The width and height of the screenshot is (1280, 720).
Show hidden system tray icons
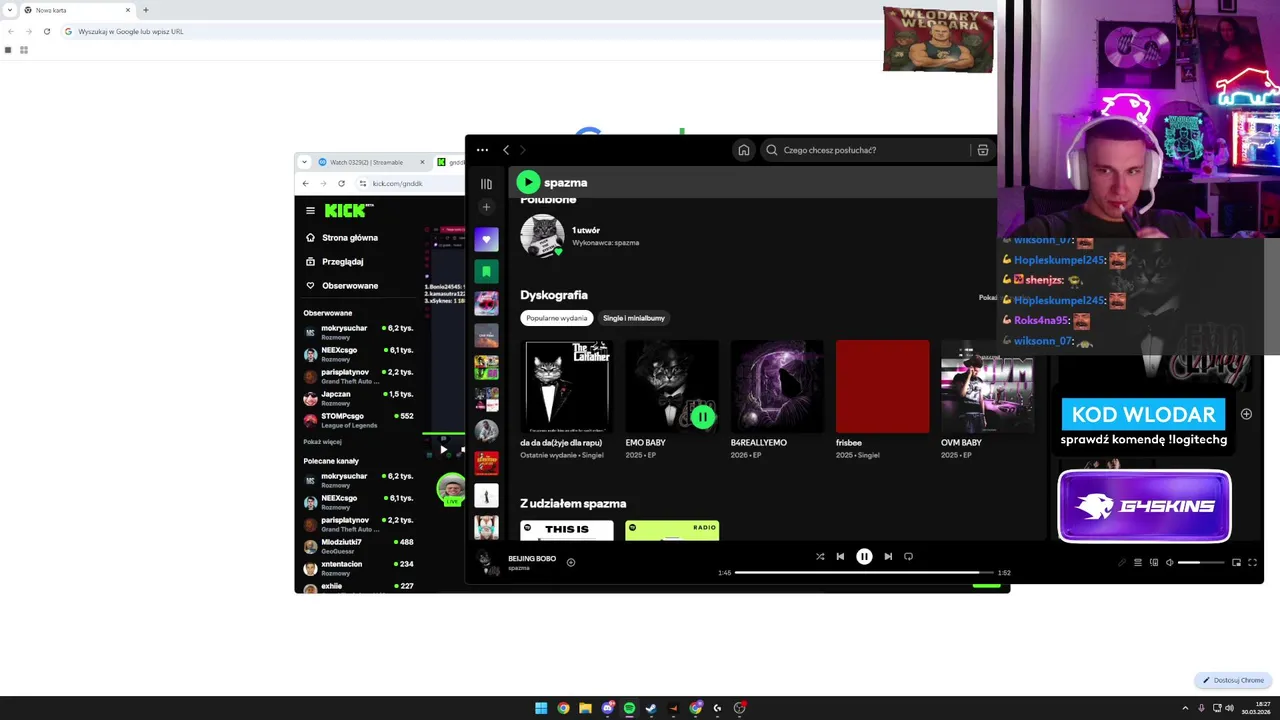click(x=1185, y=708)
